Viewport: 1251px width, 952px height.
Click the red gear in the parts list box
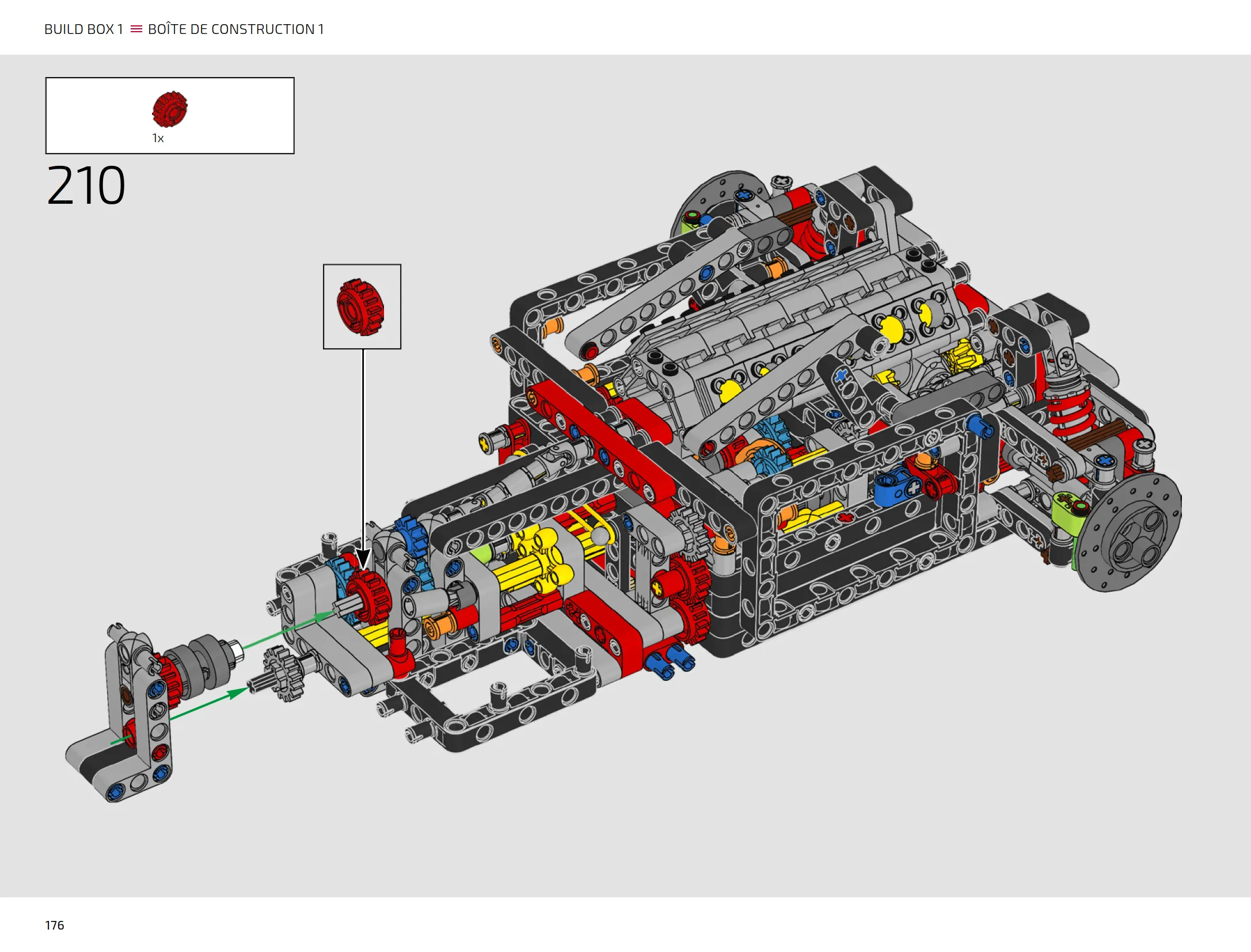tap(170, 109)
